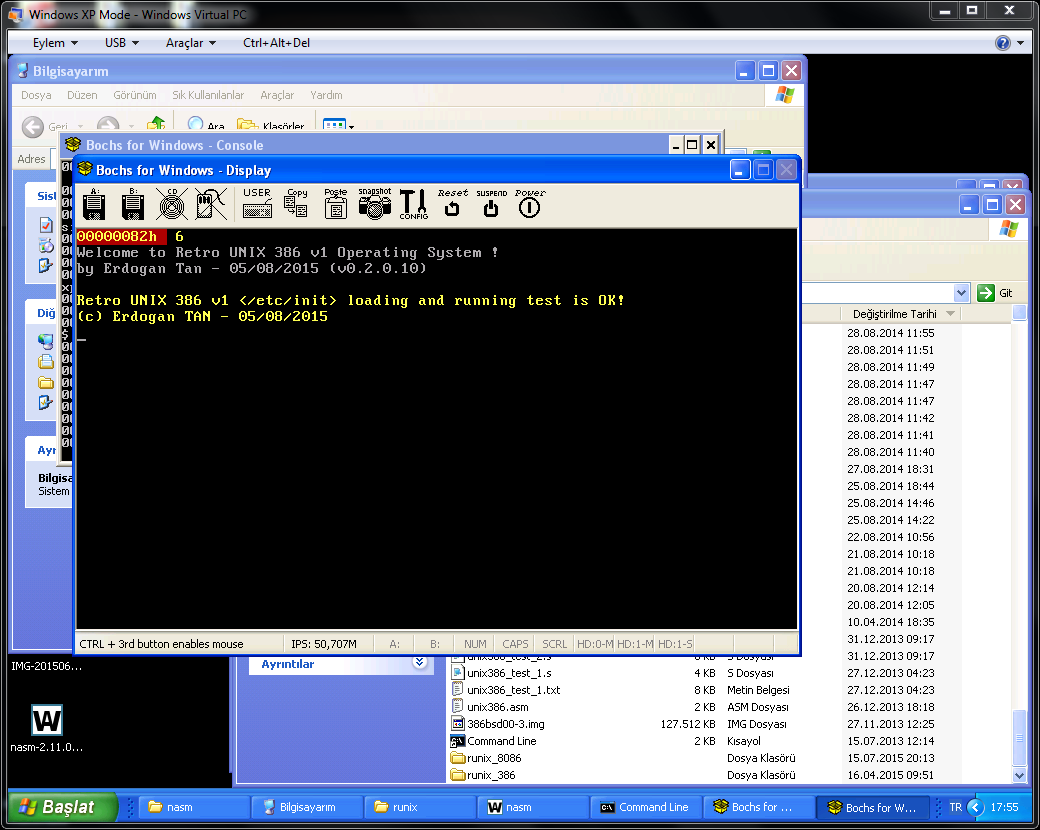Viewport: 1040px width, 830px height.
Task: Open Yardım menu in Bilgisayarım
Action: 326,95
